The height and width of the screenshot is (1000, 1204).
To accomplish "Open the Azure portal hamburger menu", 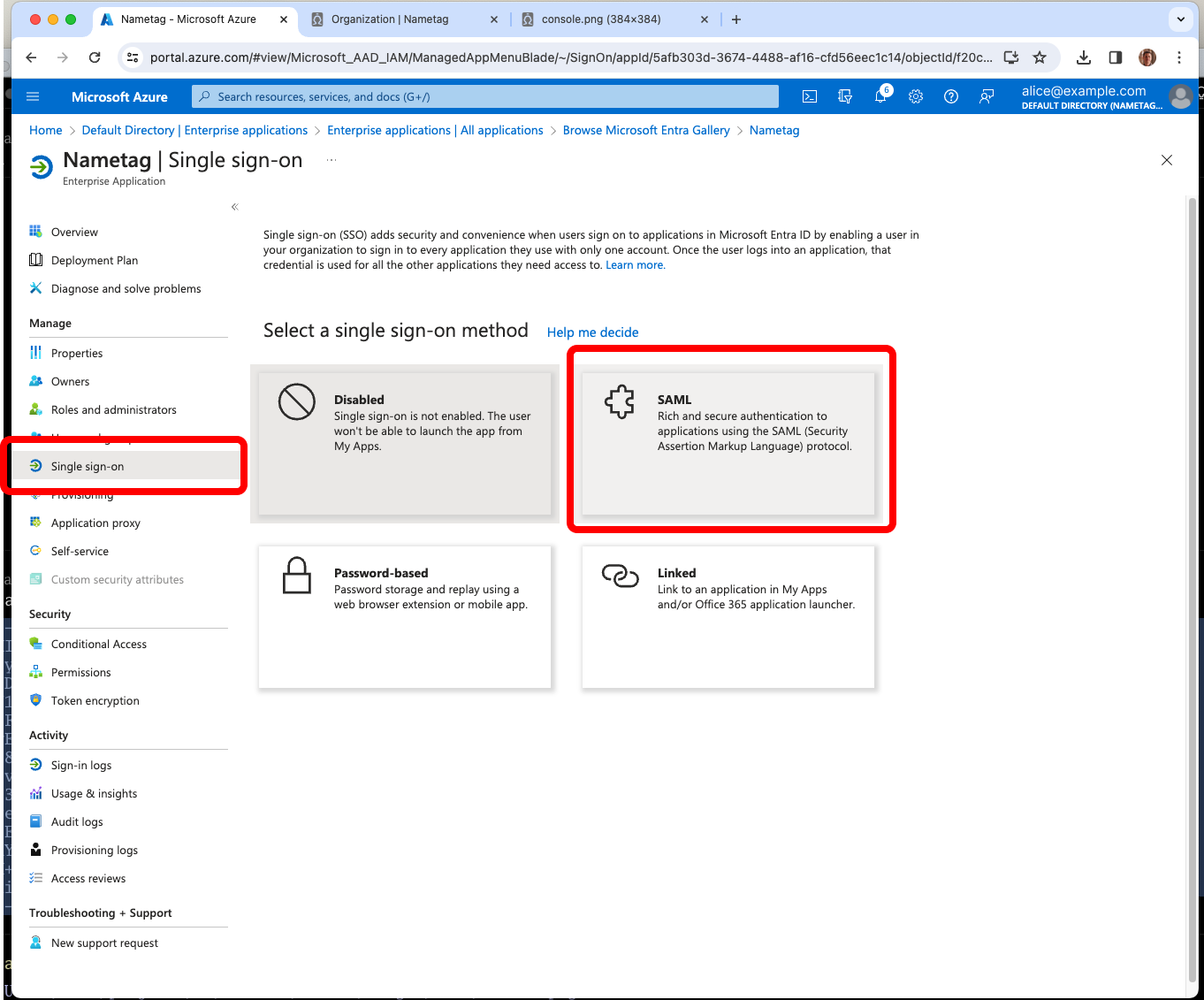I will 33,96.
